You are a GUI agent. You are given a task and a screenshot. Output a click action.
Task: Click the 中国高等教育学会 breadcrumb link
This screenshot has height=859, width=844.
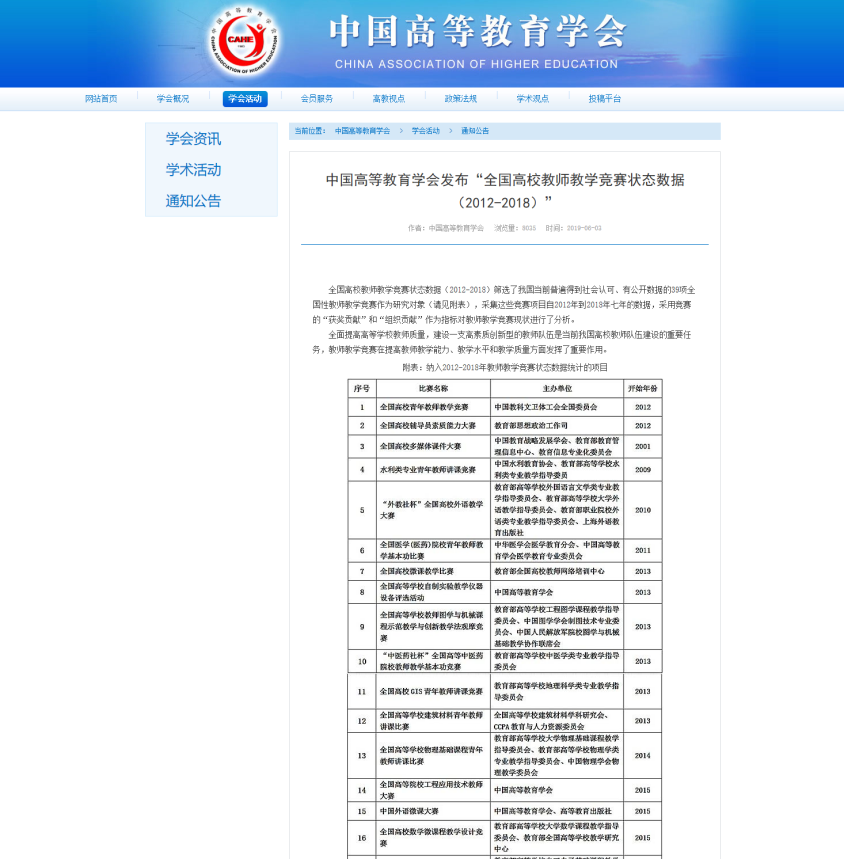(362, 131)
